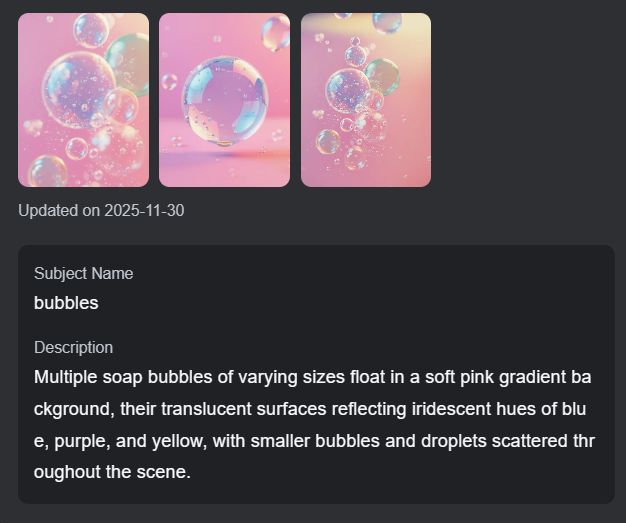Select the subject name value "bubbles"
Viewport: 626px width, 523px height.
(66, 302)
